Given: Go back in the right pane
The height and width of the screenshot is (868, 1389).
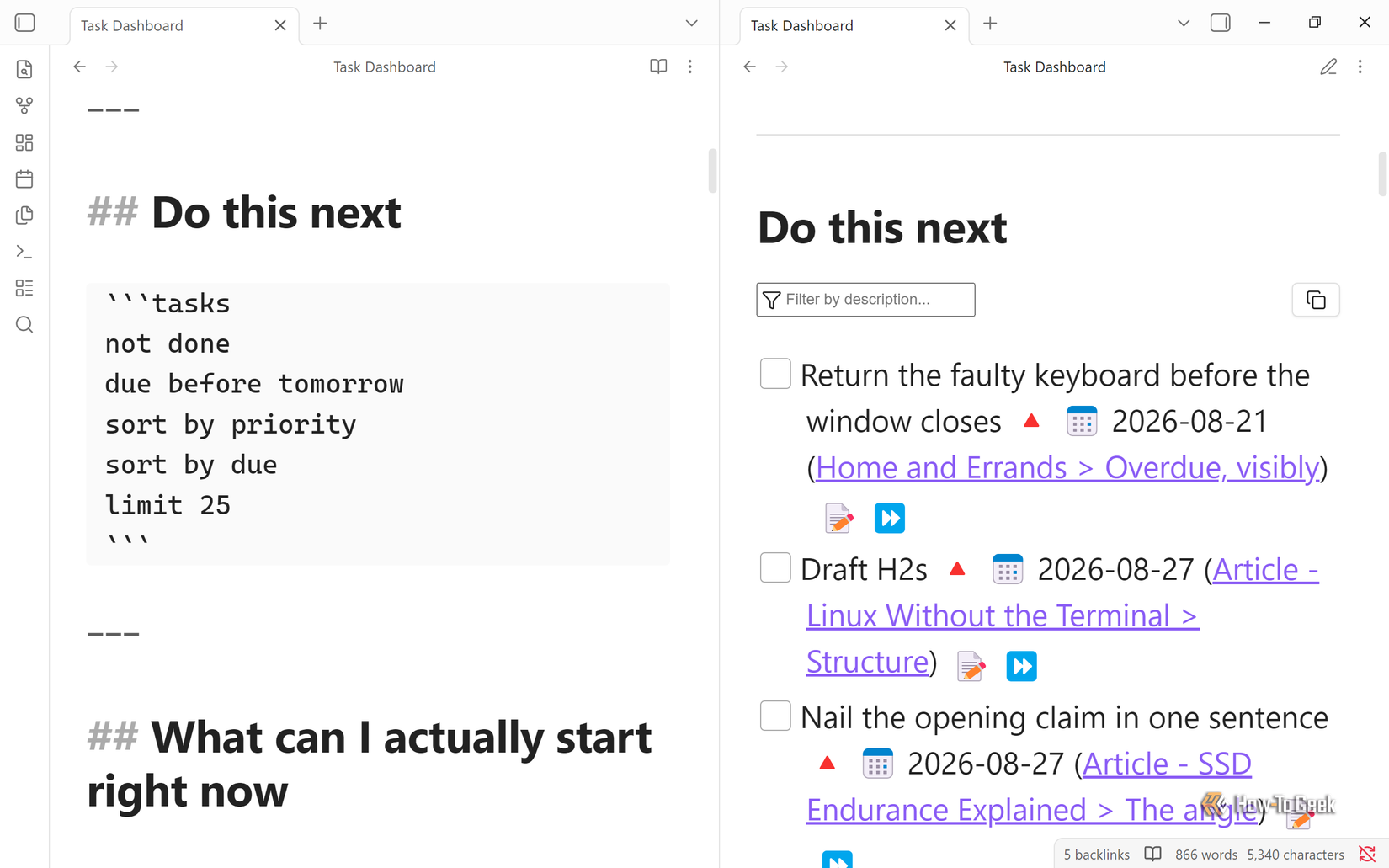Looking at the screenshot, I should pos(749,67).
